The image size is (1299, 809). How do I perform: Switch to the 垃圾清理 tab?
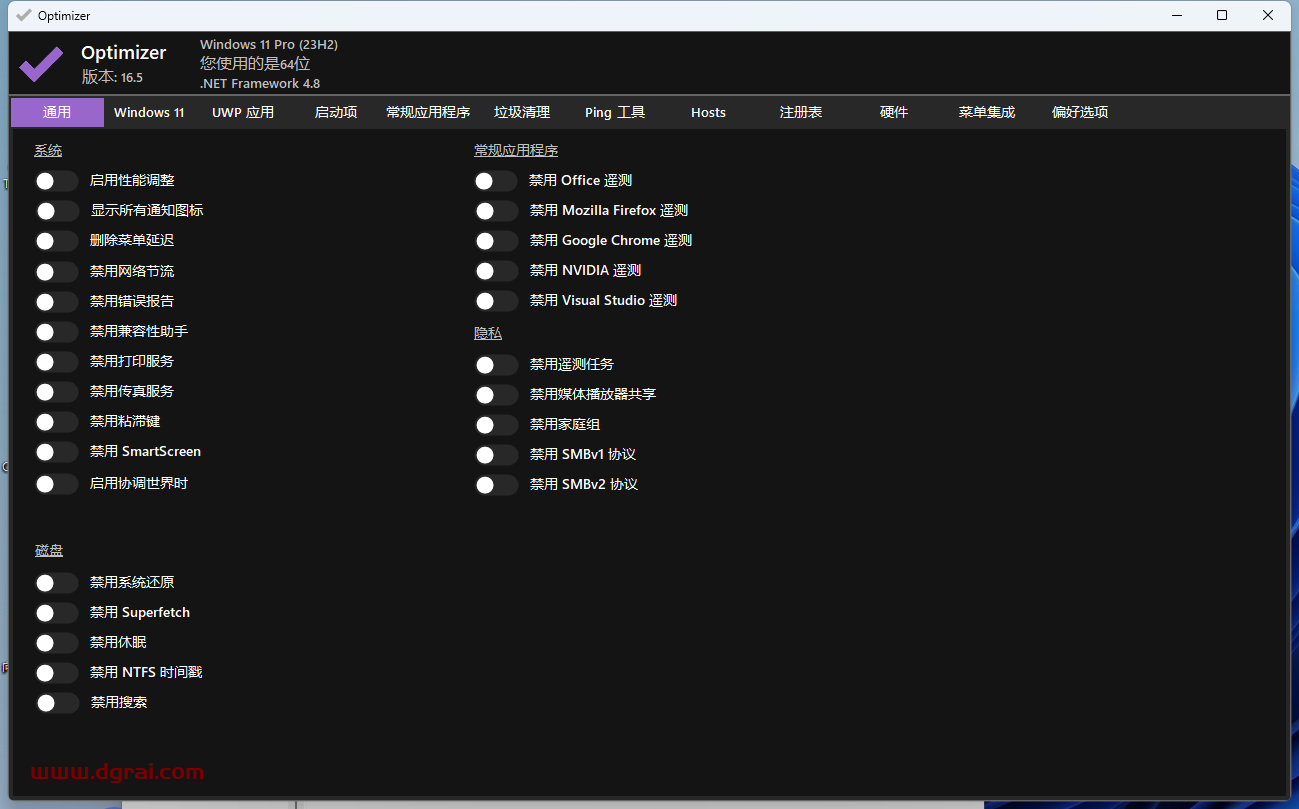(x=522, y=112)
